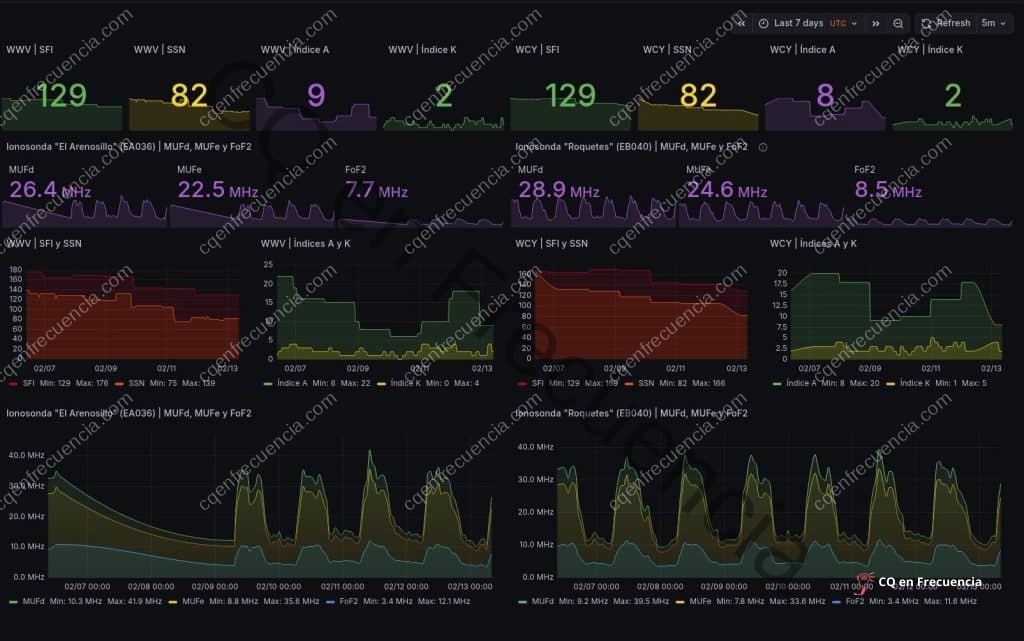Toggle SFI series in WWV legend
This screenshot has height=641, width=1024.
click(x=30, y=383)
